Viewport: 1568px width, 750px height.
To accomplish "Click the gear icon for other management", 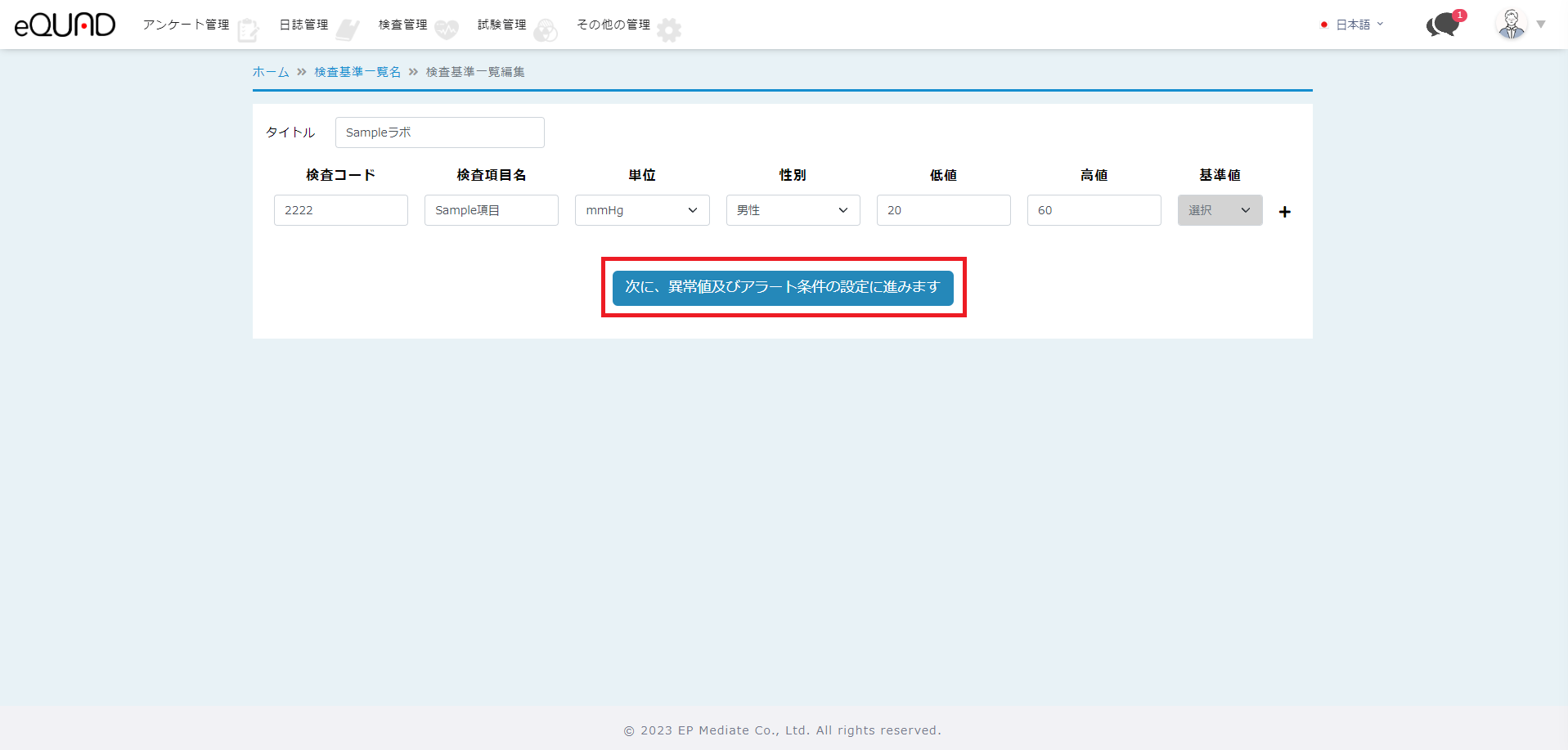I will 669,30.
